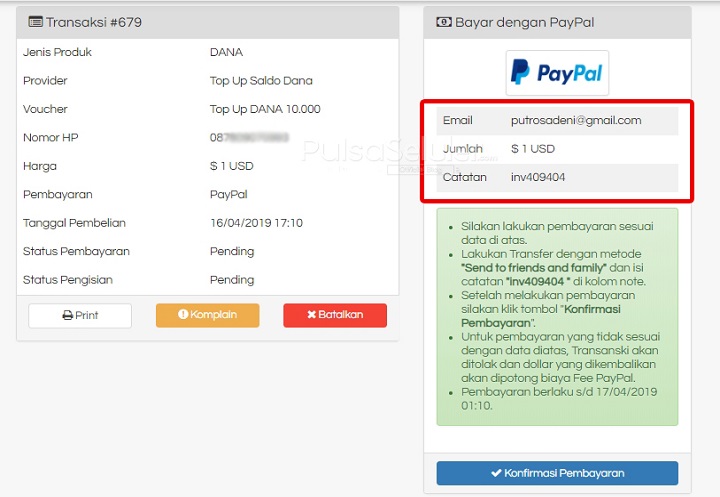Click the PayPal logo image

pyautogui.click(x=557, y=73)
